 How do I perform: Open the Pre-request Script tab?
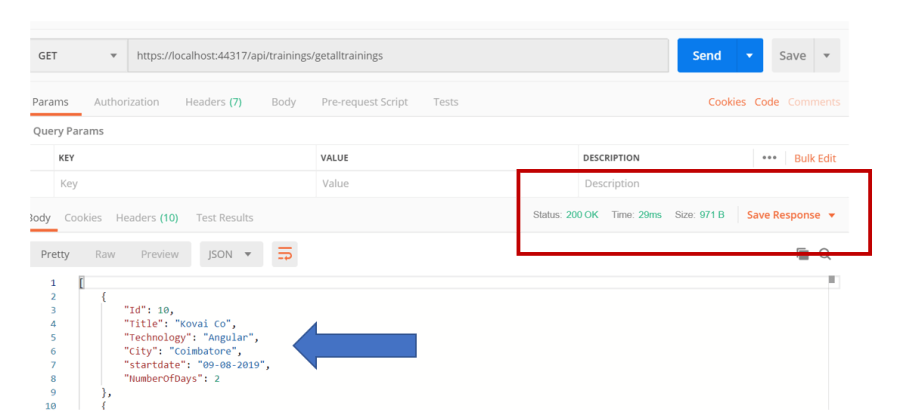click(x=364, y=102)
